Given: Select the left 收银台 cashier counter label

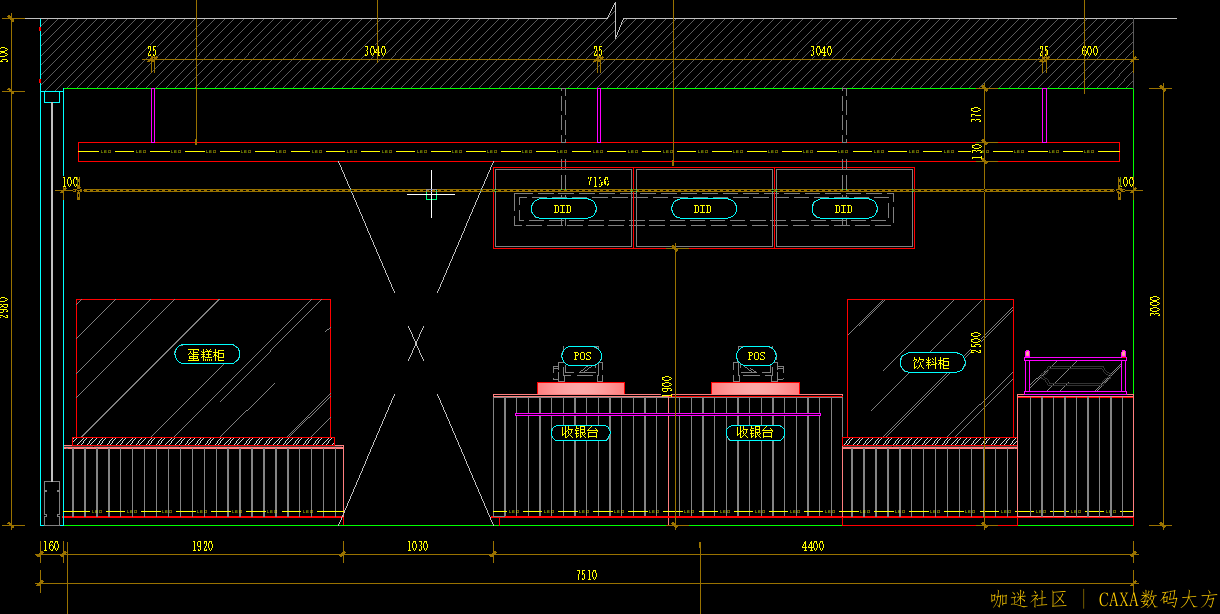Looking at the screenshot, I should tap(581, 432).
